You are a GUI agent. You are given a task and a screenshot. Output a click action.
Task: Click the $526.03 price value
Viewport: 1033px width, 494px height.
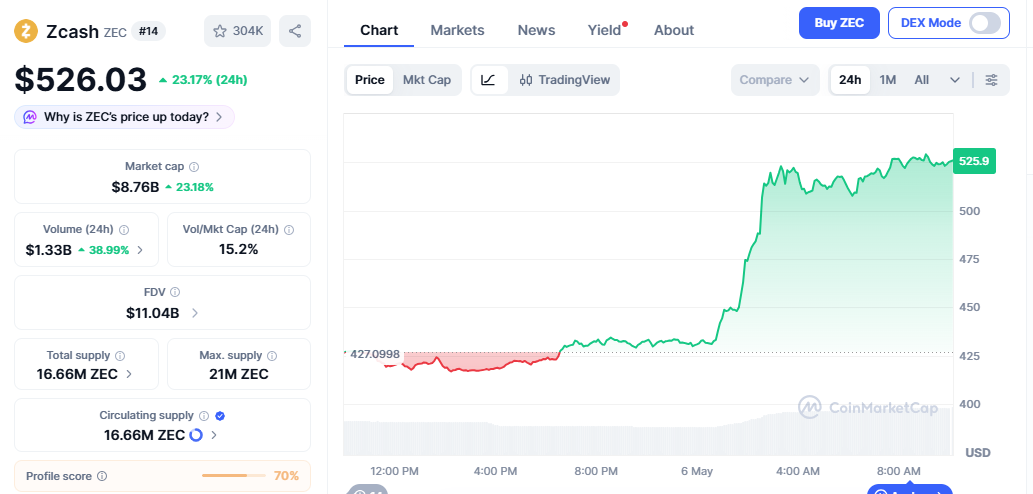point(80,80)
